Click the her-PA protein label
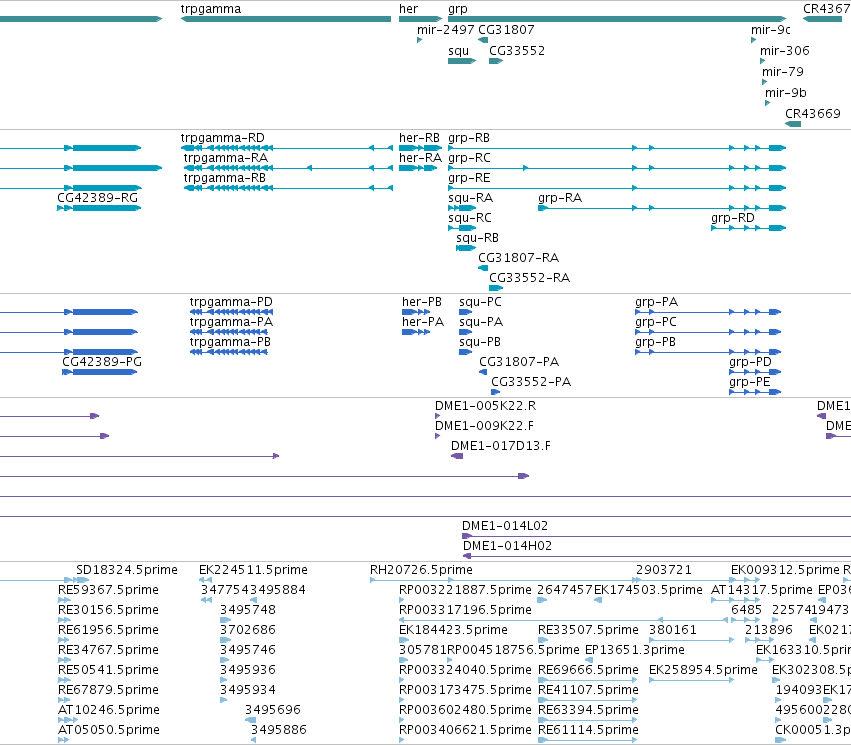851x745 pixels. [x=423, y=322]
